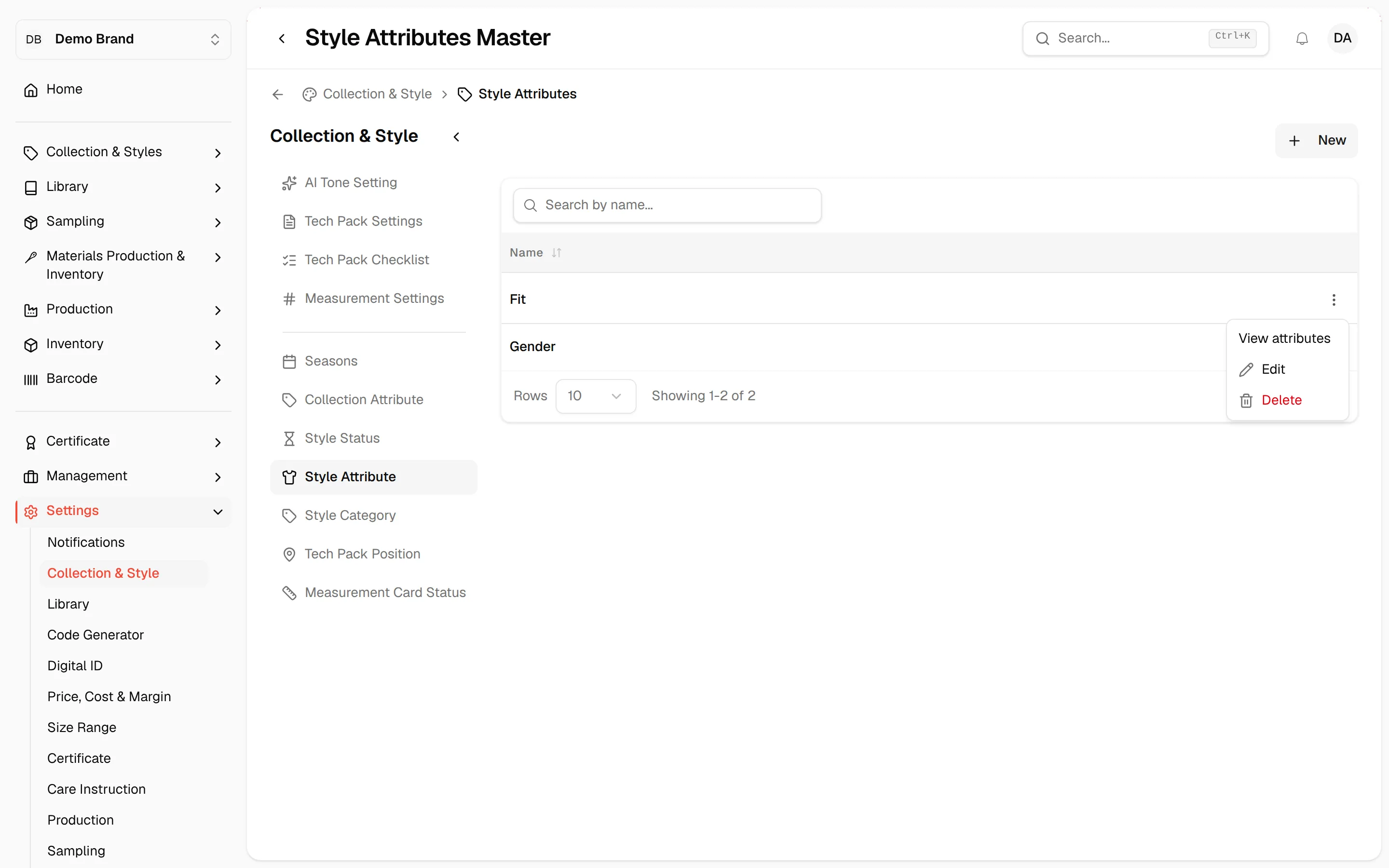This screenshot has width=1389, height=868.
Task: Click the left arrow in the breadcrumb bar
Action: (x=278, y=94)
